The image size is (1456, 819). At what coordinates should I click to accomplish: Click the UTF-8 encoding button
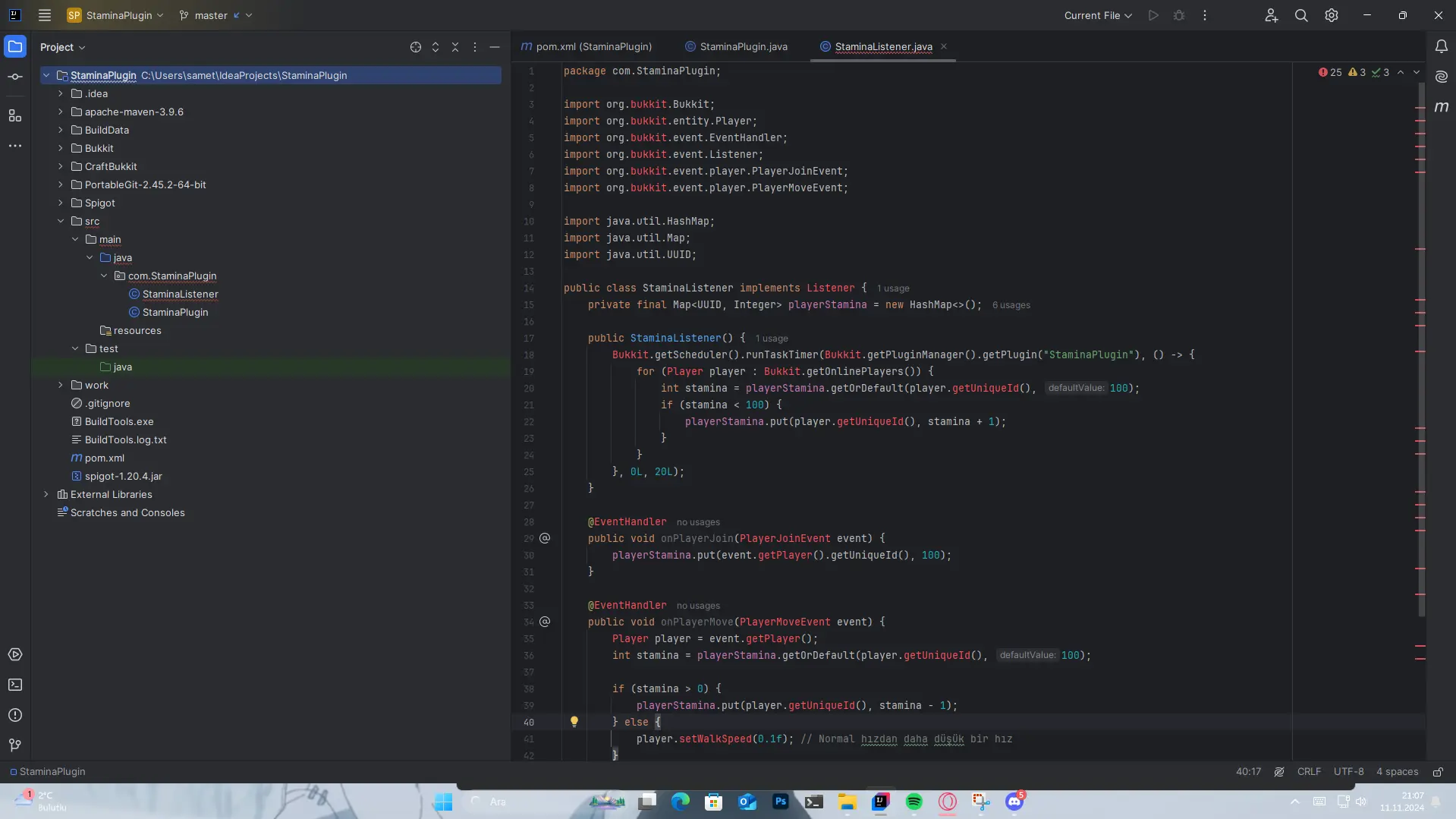coord(1348,772)
